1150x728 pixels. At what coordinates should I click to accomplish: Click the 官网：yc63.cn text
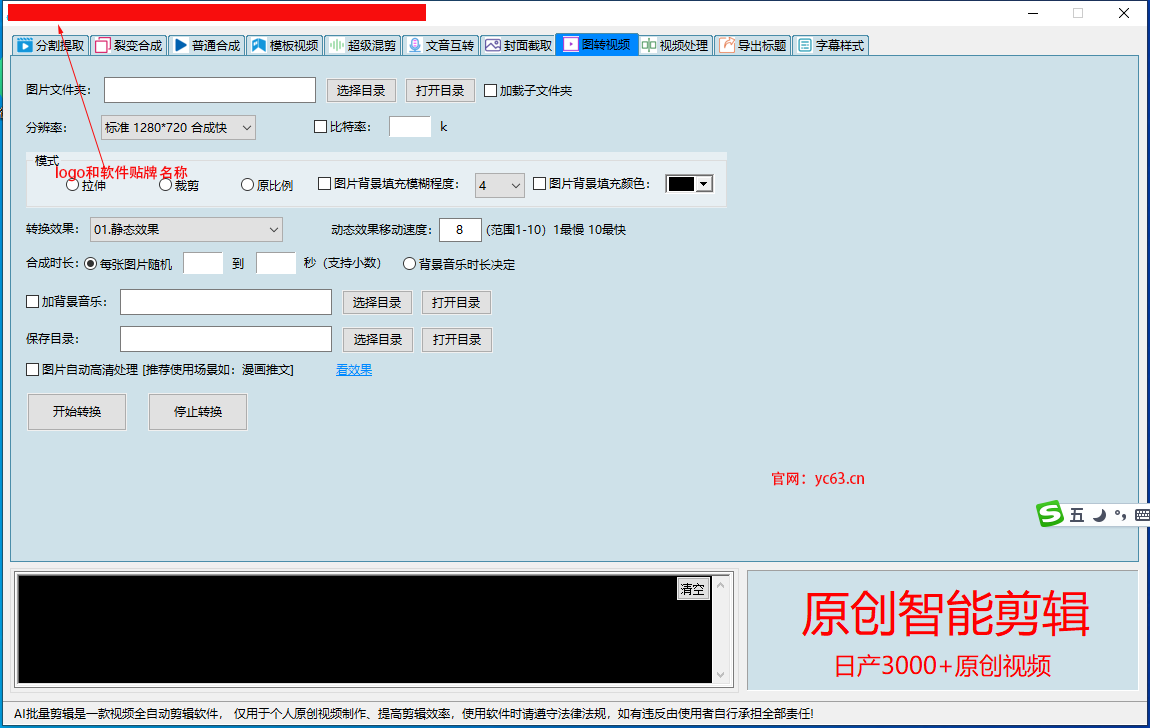[x=818, y=478]
